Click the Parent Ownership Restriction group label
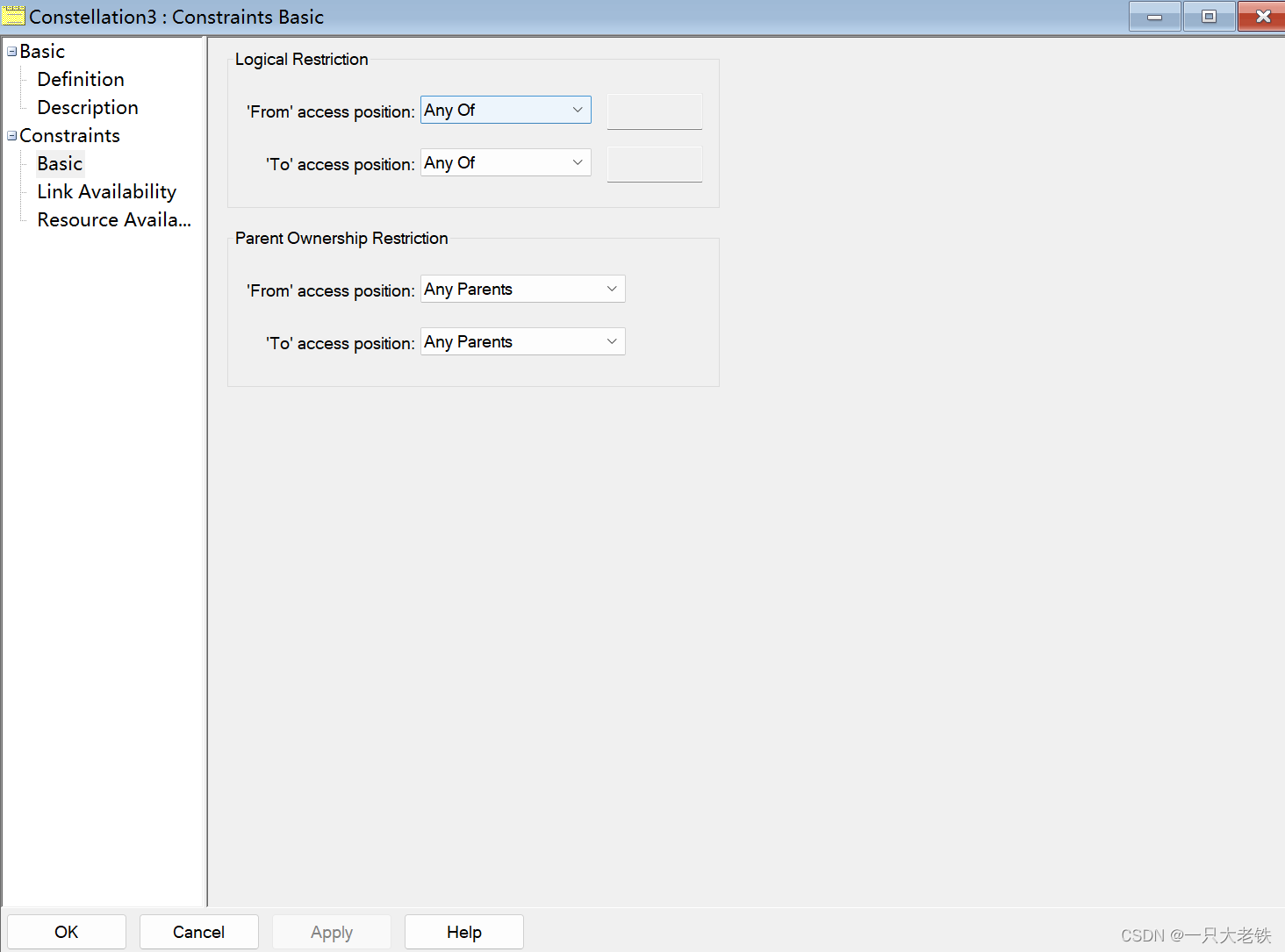The width and height of the screenshot is (1285, 952). click(341, 239)
